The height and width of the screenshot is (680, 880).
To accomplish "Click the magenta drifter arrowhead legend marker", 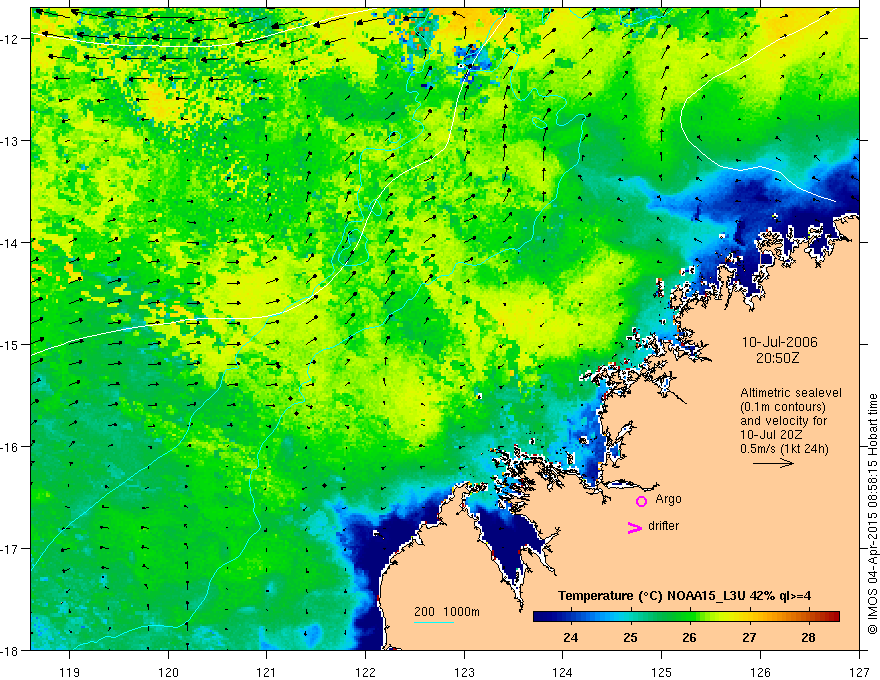I will 635,527.
